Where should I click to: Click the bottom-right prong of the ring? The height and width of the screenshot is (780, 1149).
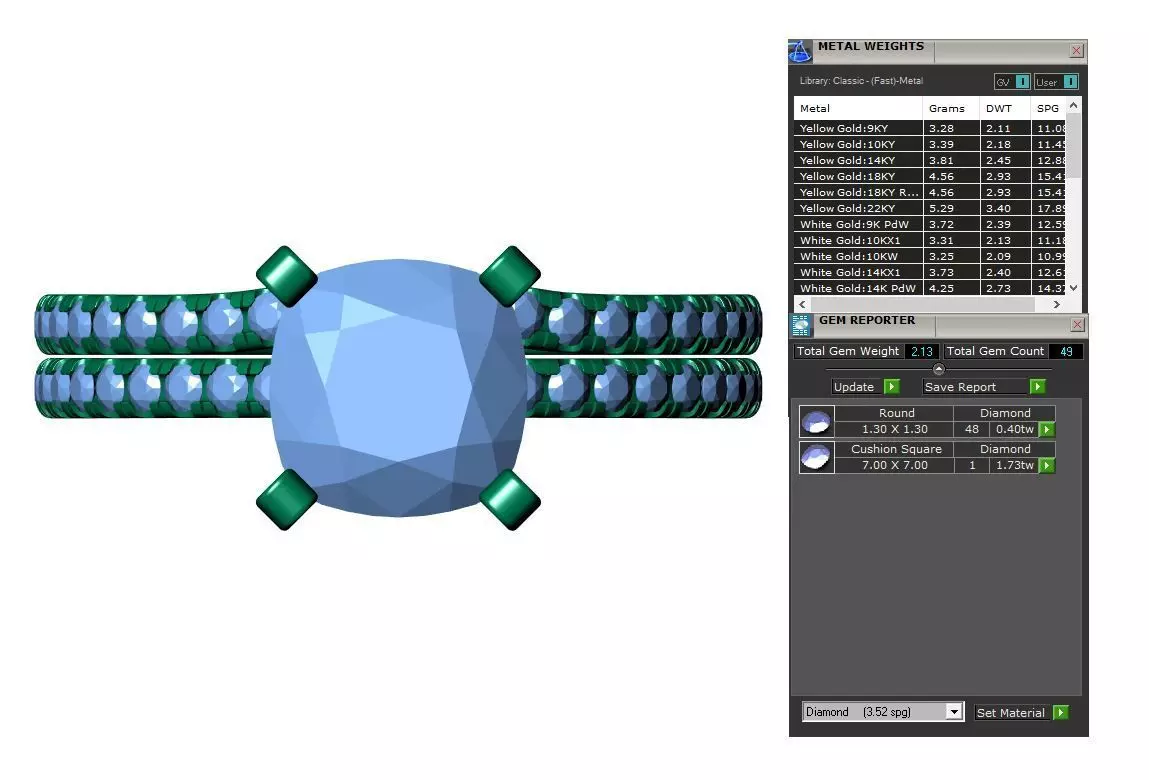click(x=510, y=499)
